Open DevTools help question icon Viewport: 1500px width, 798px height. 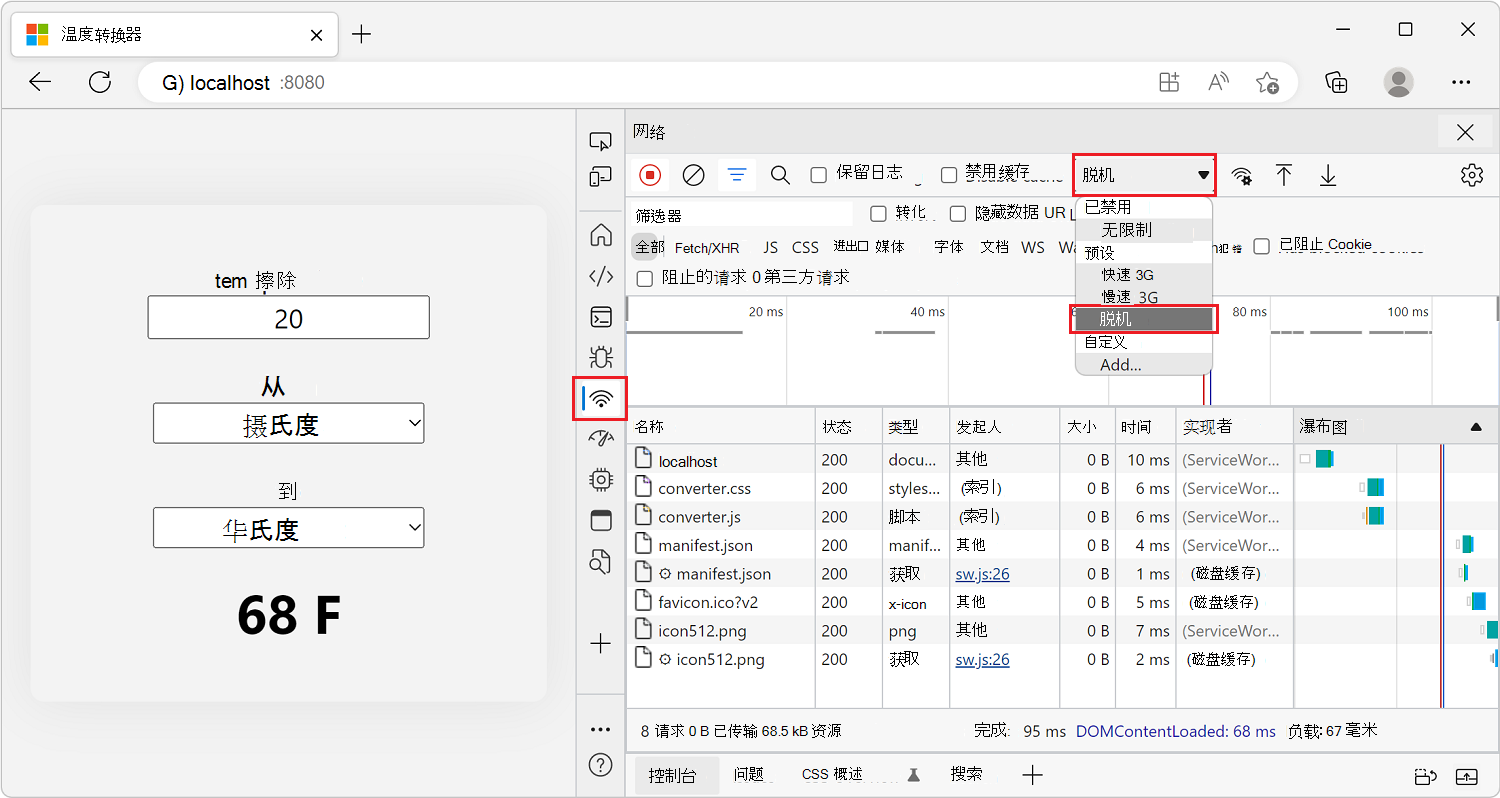coord(600,767)
